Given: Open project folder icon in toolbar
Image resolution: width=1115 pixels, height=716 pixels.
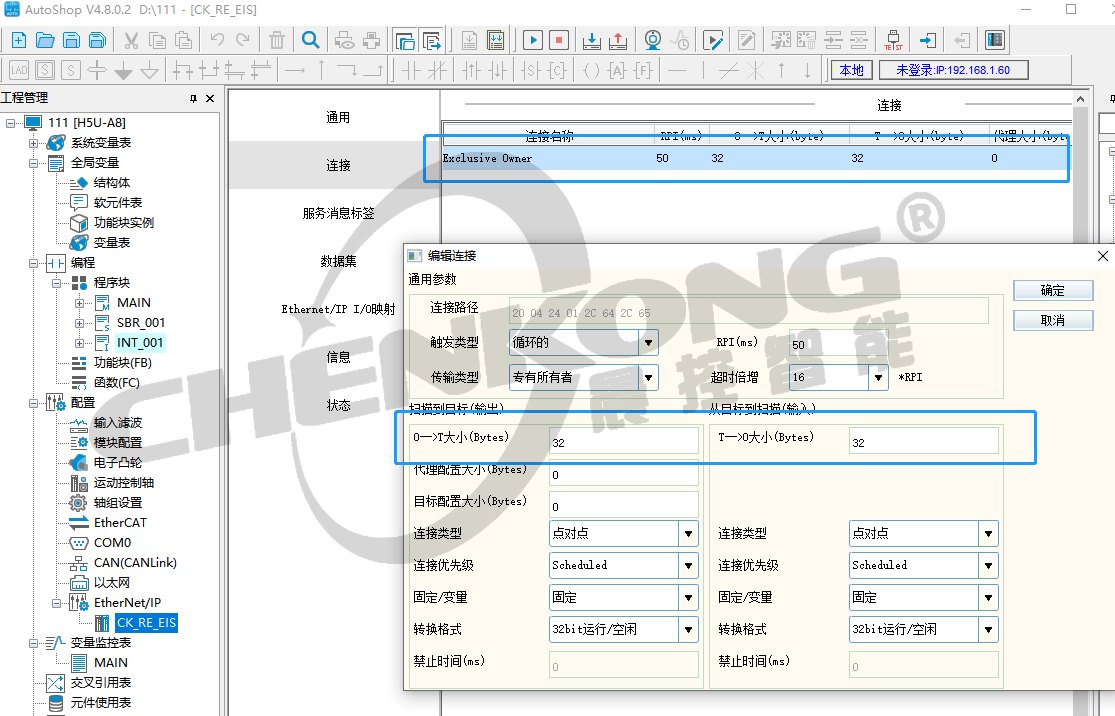Looking at the screenshot, I should (x=46, y=40).
